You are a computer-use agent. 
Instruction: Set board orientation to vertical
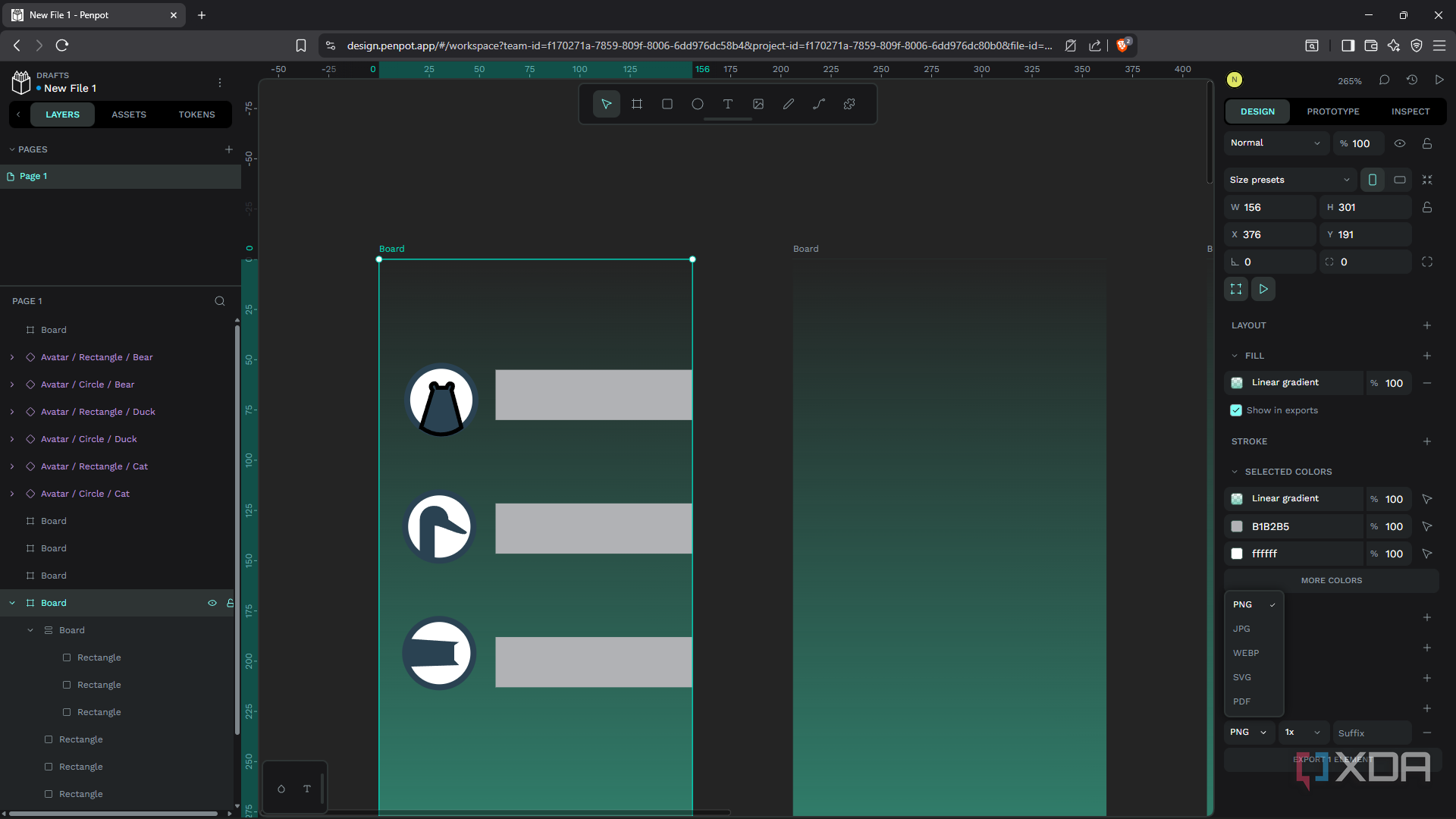pos(1373,180)
